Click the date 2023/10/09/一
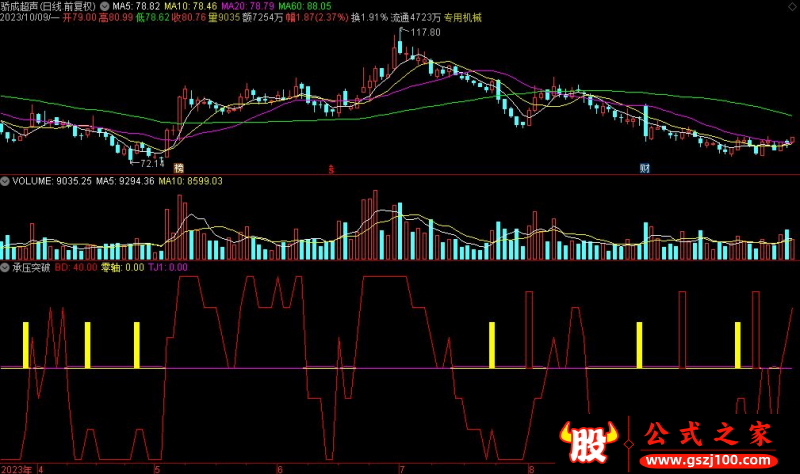This screenshot has height=474, width=800. (x=30, y=17)
